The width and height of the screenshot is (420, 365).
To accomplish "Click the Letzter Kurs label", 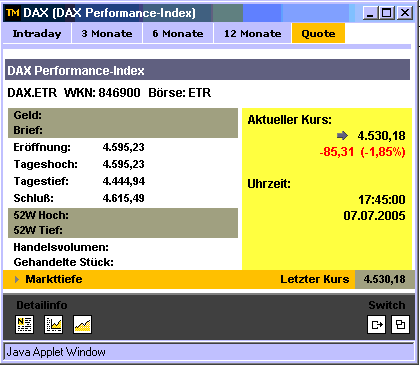I will (x=315, y=279).
